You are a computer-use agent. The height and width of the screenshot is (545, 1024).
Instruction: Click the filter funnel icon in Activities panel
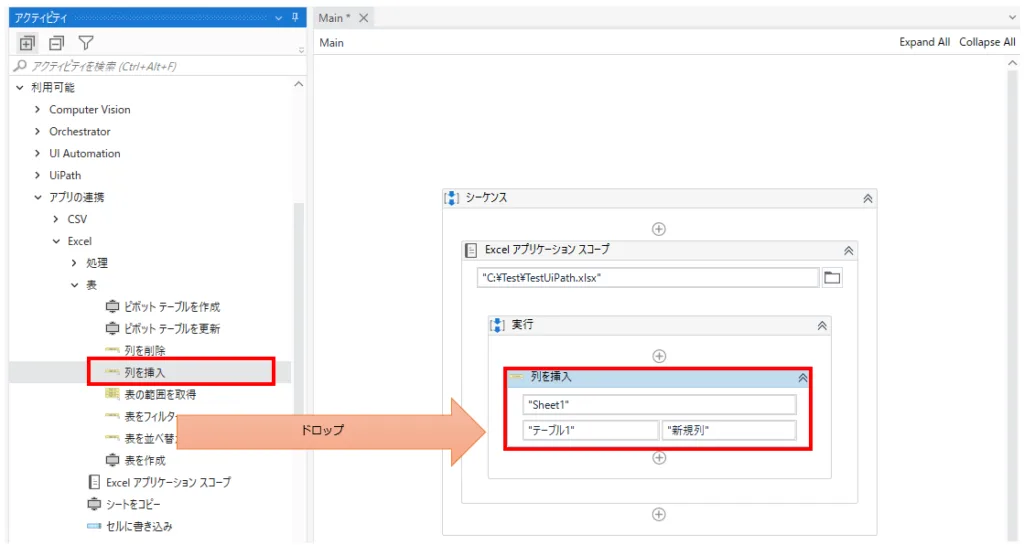[x=86, y=43]
